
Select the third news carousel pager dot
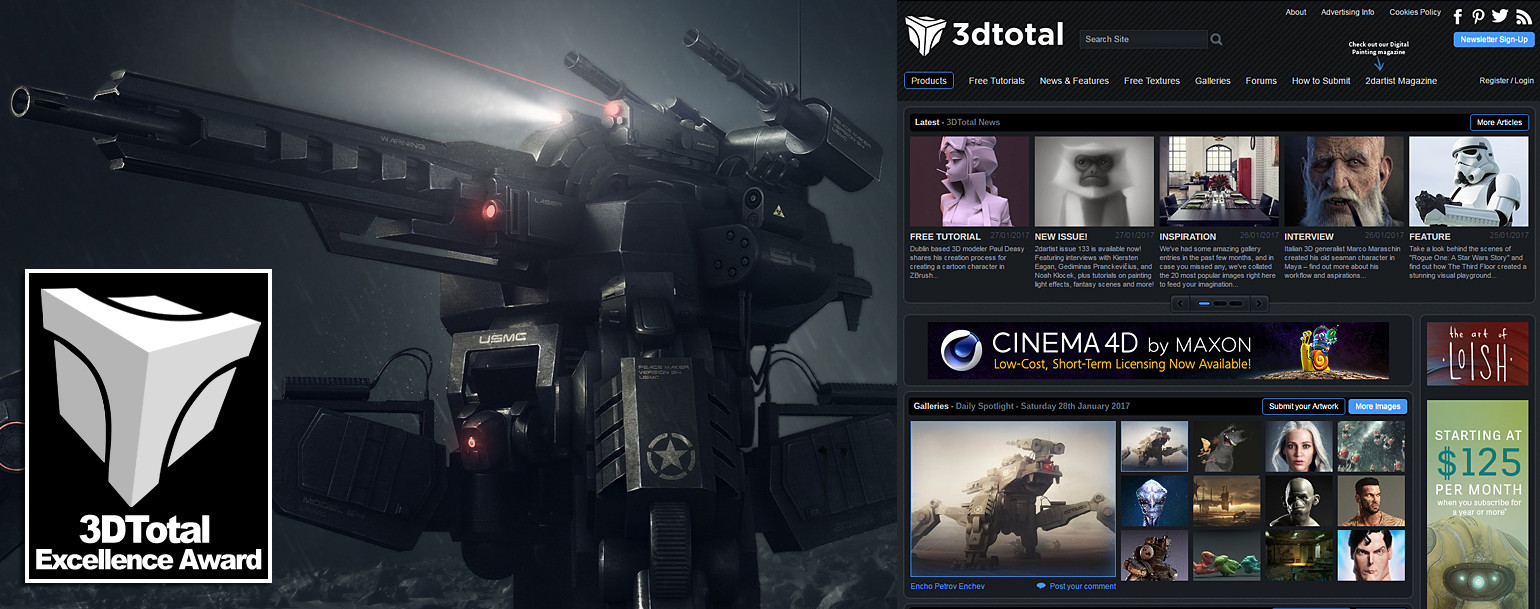click(1235, 303)
